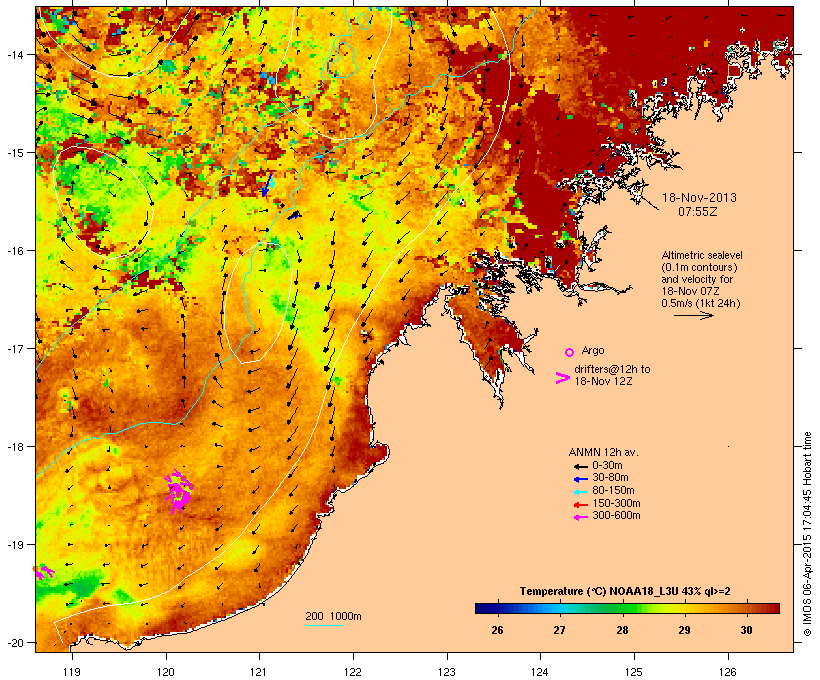Viewport: 820px width, 680px height.
Task: Click the 119 longitude axis label
Action: pyautogui.click(x=72, y=672)
